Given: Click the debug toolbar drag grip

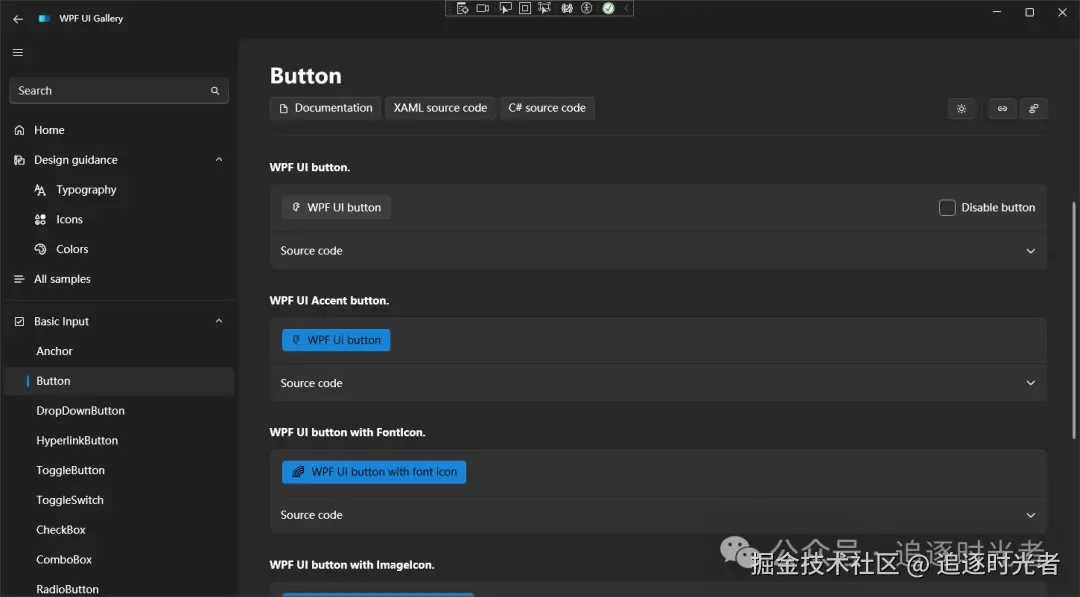Looking at the screenshot, I should click(x=449, y=8).
